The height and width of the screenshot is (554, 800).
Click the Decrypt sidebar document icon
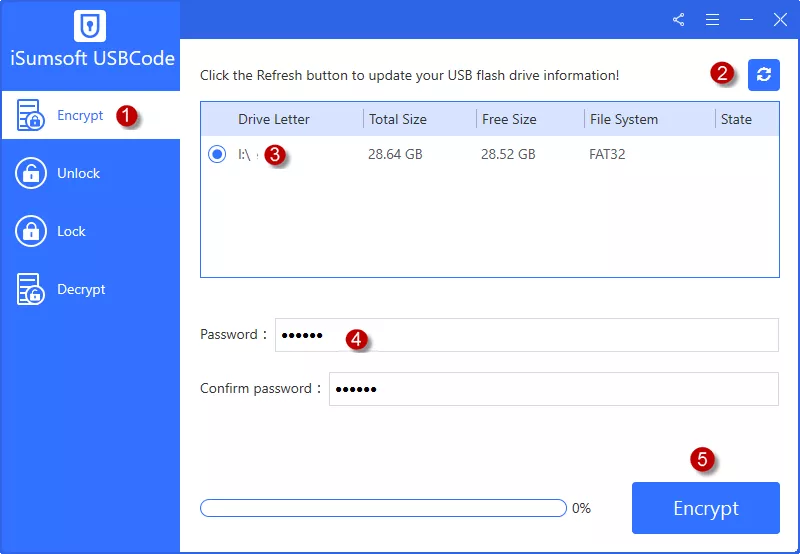[x=31, y=289]
